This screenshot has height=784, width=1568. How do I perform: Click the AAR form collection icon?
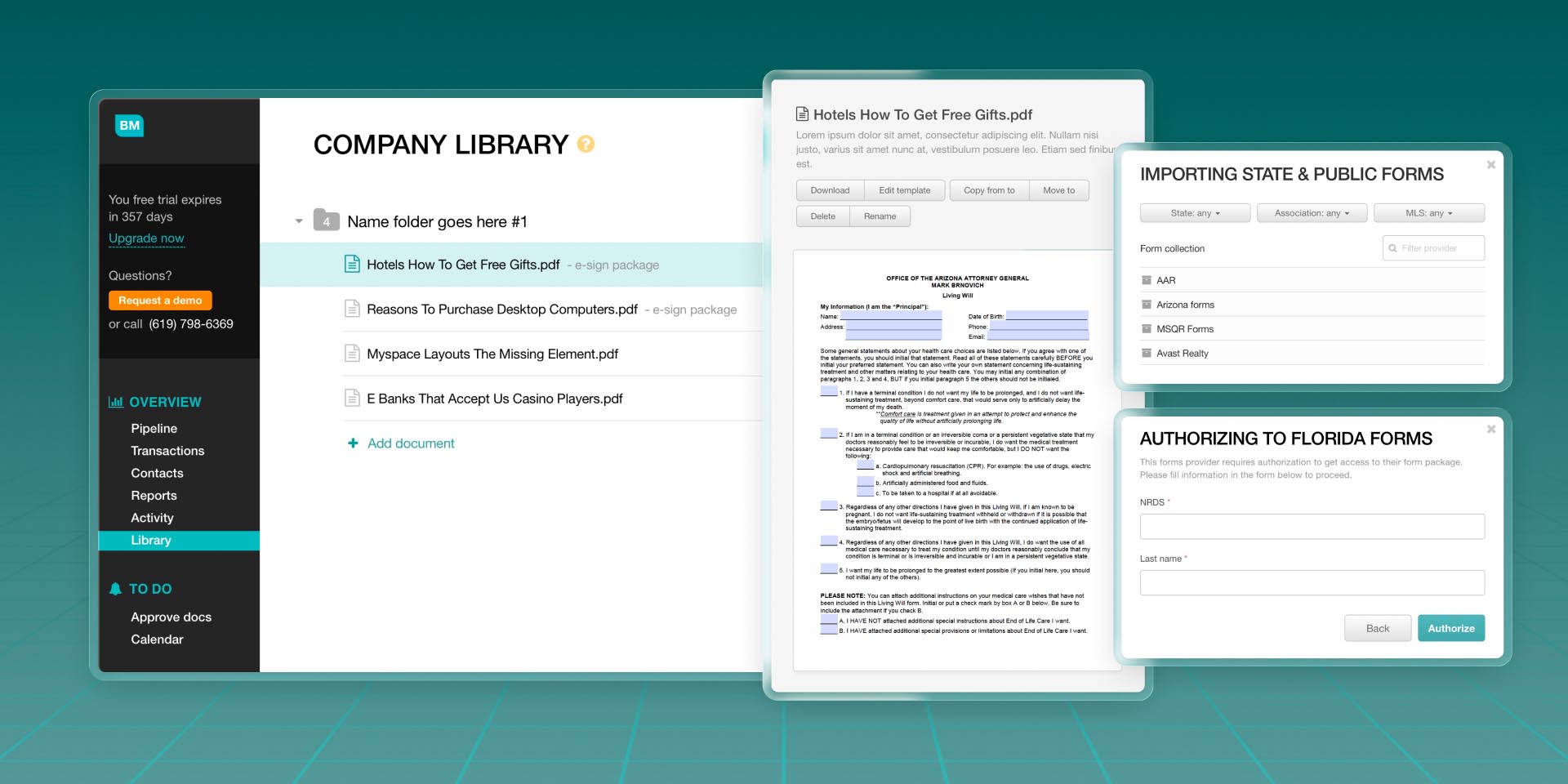pyautogui.click(x=1147, y=280)
